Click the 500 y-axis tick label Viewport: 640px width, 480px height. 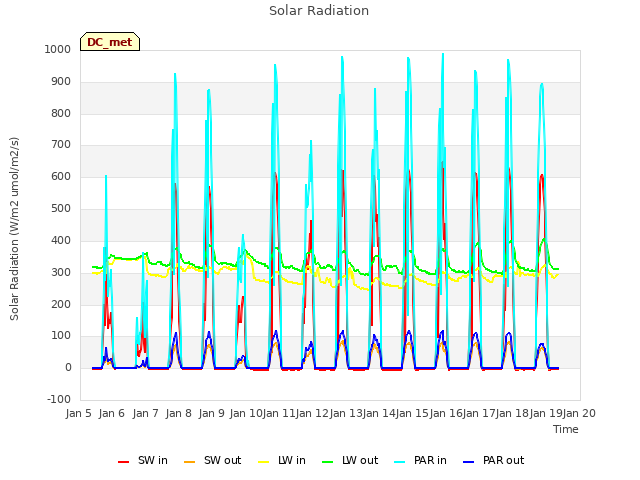61,209
